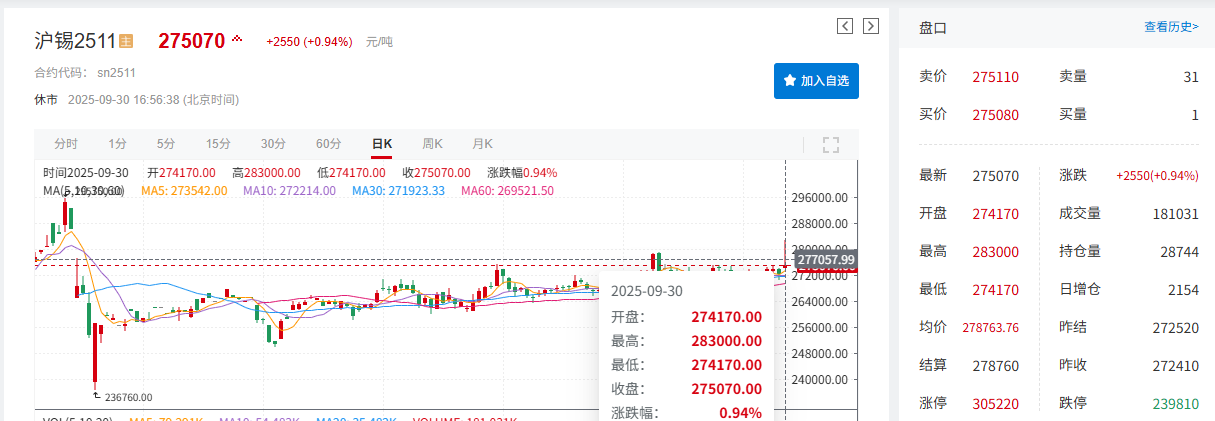Select the 日K daily chart tab

[381, 144]
